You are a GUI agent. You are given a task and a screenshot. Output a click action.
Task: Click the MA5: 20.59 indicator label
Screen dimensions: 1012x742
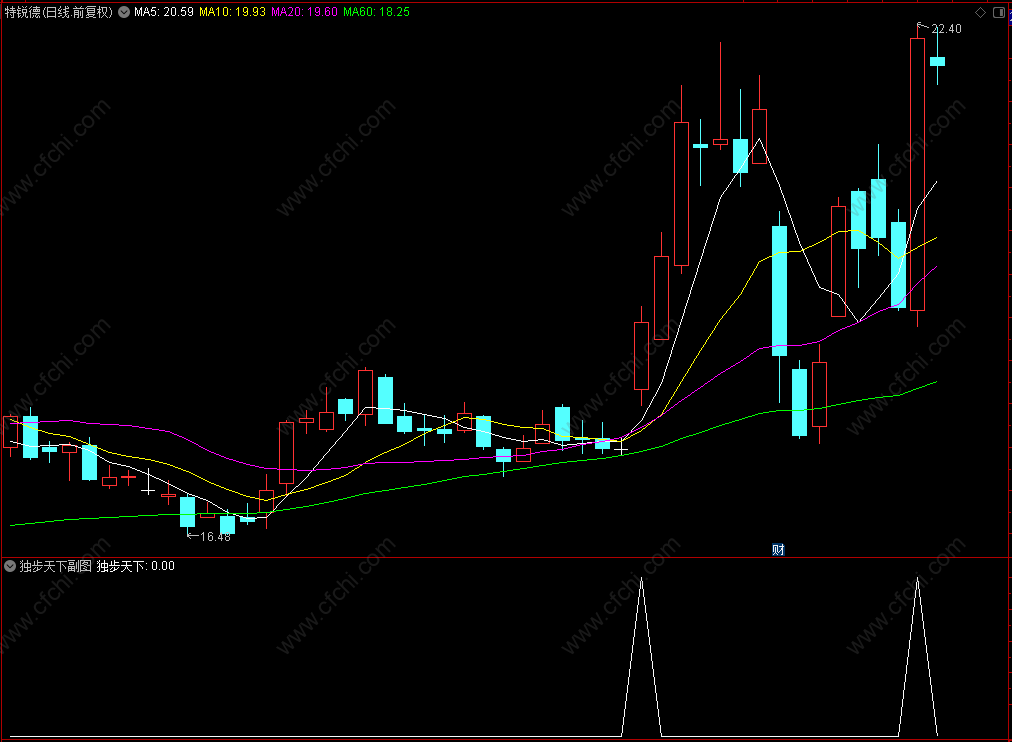[x=164, y=12]
